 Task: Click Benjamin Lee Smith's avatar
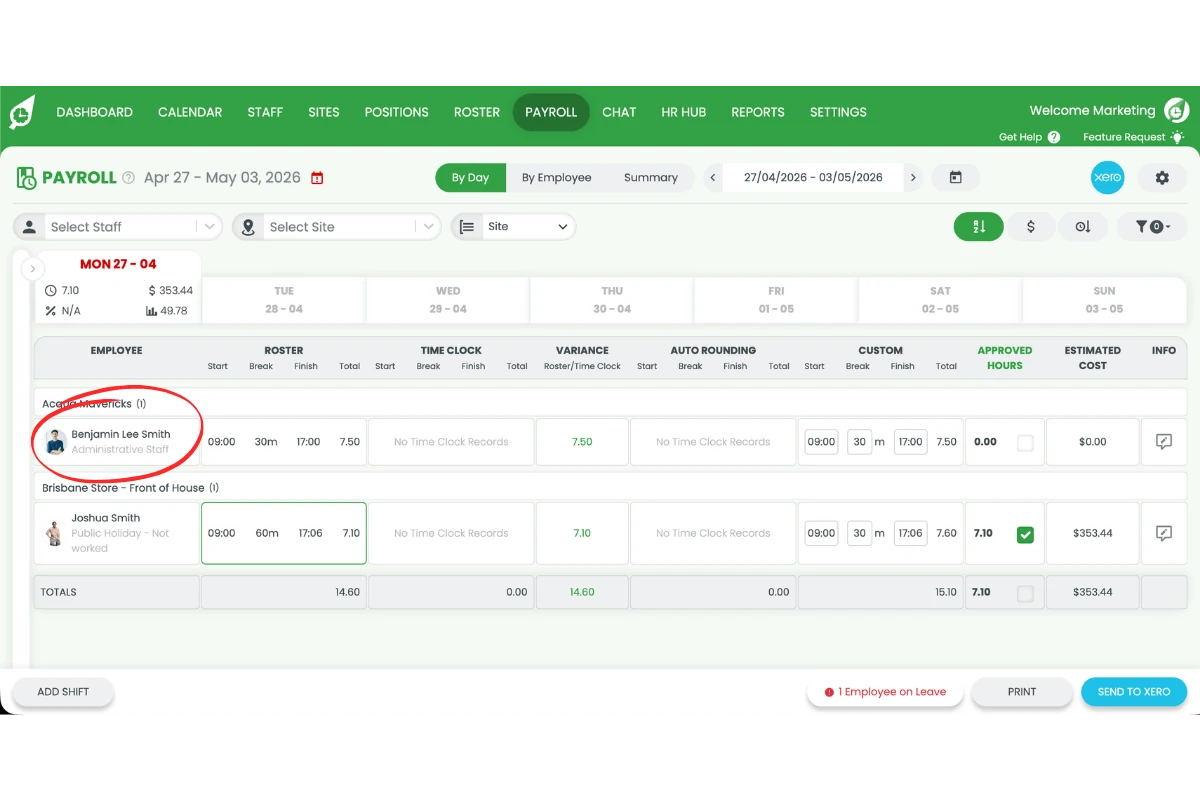point(56,442)
